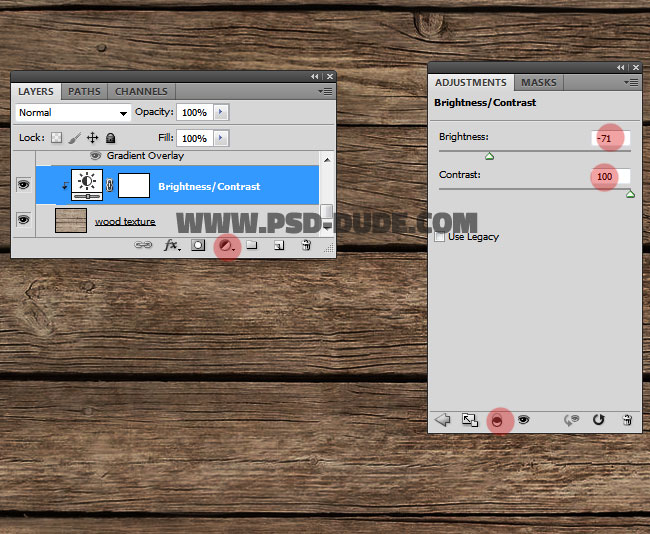650x534 pixels.
Task: Hide the wood texture layer
Action: tap(24, 220)
